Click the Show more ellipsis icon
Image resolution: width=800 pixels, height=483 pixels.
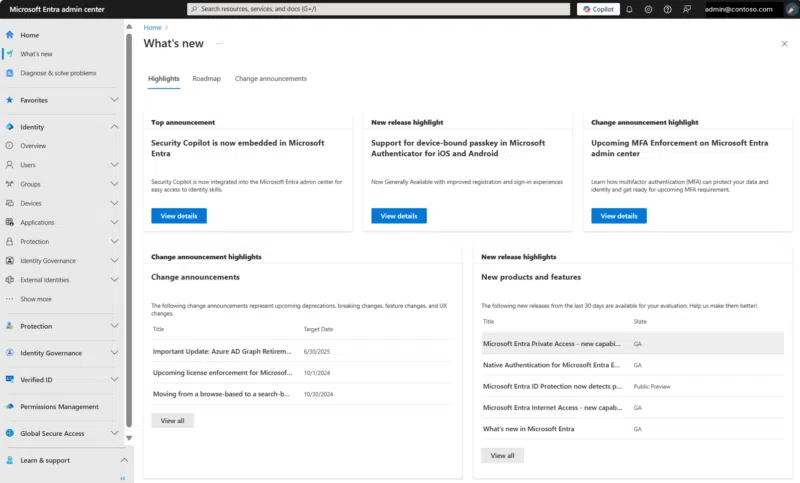pos(10,299)
